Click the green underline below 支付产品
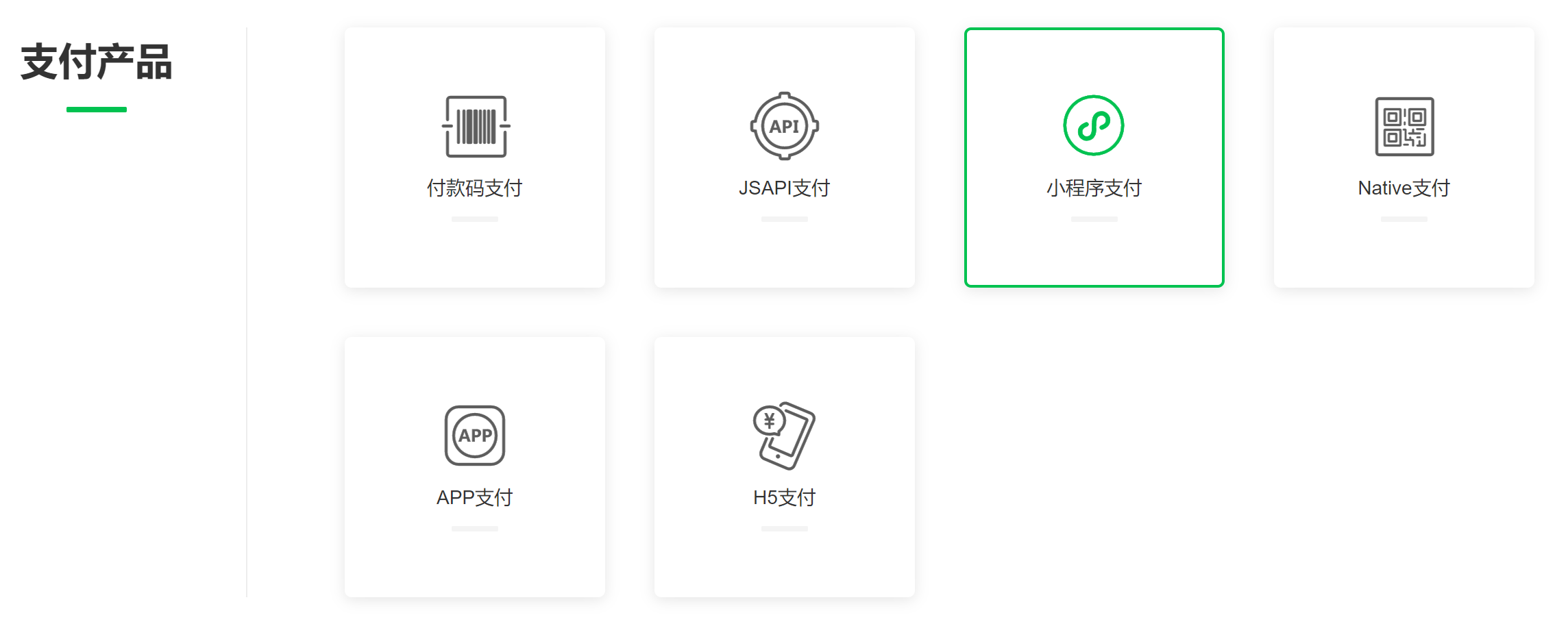Viewport: 1568px width, 626px height. pyautogui.click(x=97, y=110)
